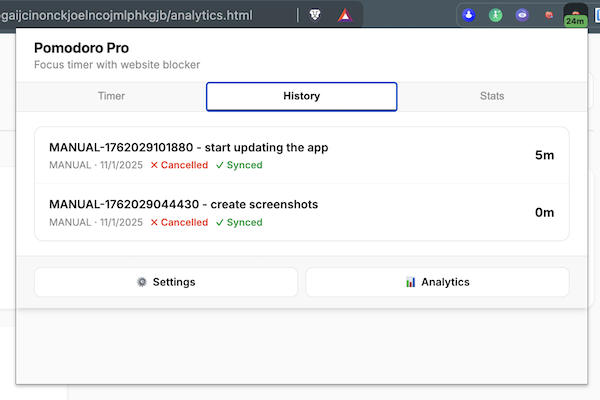
Task: Click 'Focus timer with website blocker' subtitle
Action: 117,65
